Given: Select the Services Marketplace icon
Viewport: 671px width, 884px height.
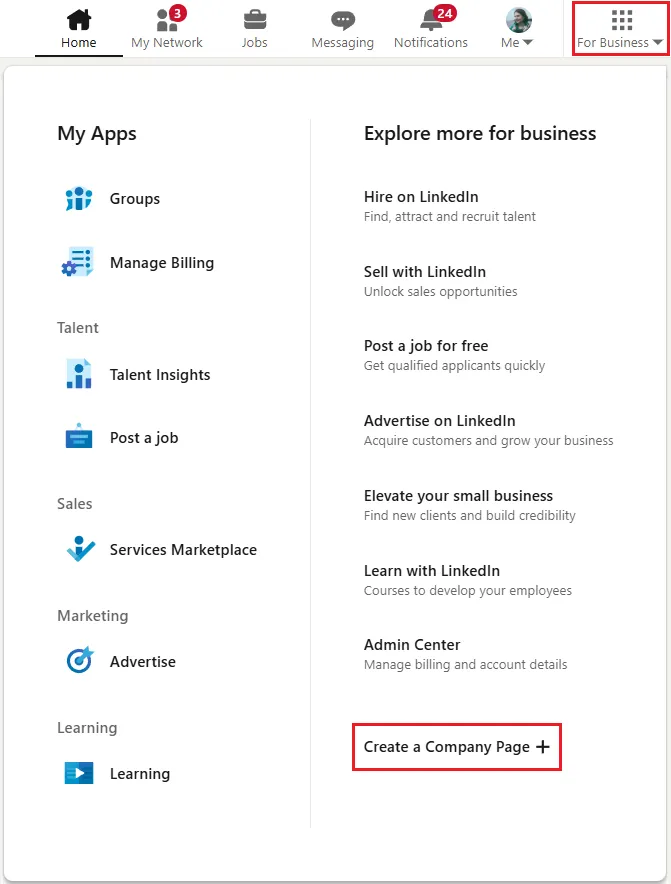Looking at the screenshot, I should [x=78, y=549].
